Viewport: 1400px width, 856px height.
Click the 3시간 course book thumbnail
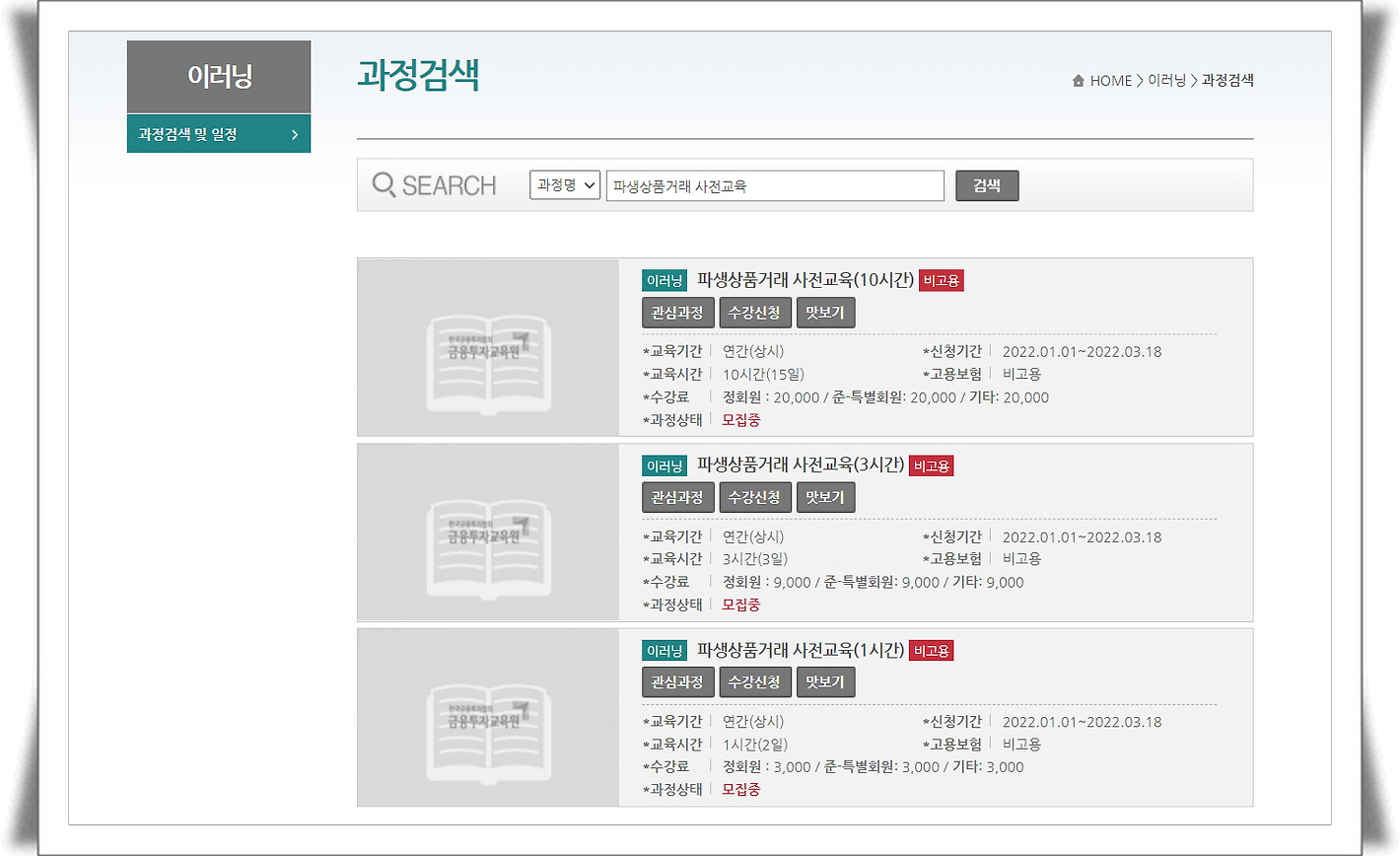488,533
